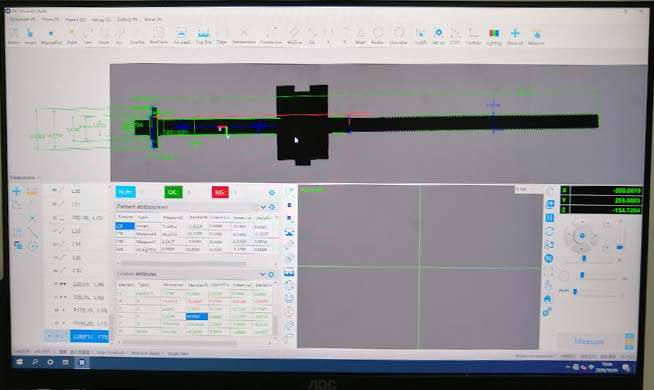Image resolution: width=654 pixels, height=390 pixels.
Task: Open the Set up menu in menu bar
Action: click(x=101, y=20)
